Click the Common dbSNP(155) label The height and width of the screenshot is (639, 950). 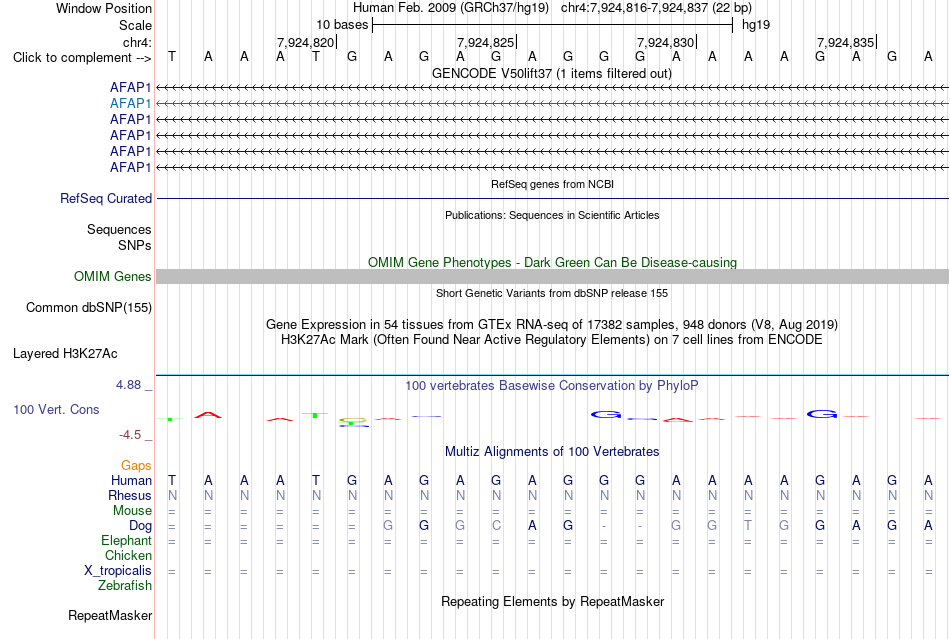88,308
